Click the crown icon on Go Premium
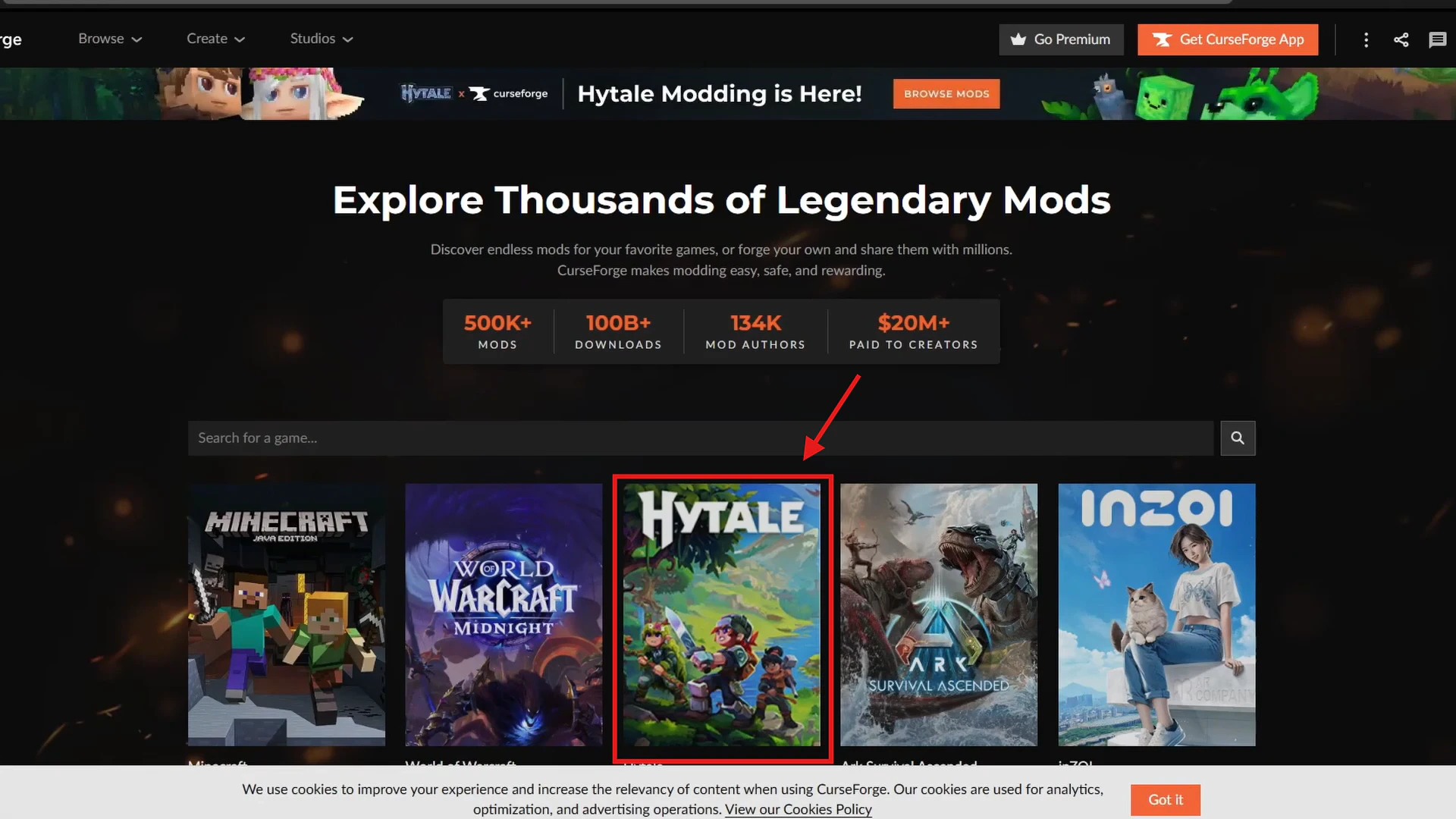This screenshot has height=819, width=1456. pos(1018,39)
